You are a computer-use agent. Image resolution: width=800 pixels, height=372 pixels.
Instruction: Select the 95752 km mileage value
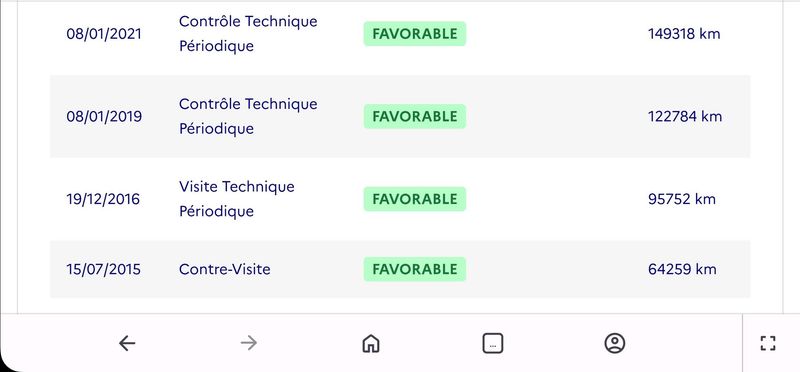click(682, 200)
